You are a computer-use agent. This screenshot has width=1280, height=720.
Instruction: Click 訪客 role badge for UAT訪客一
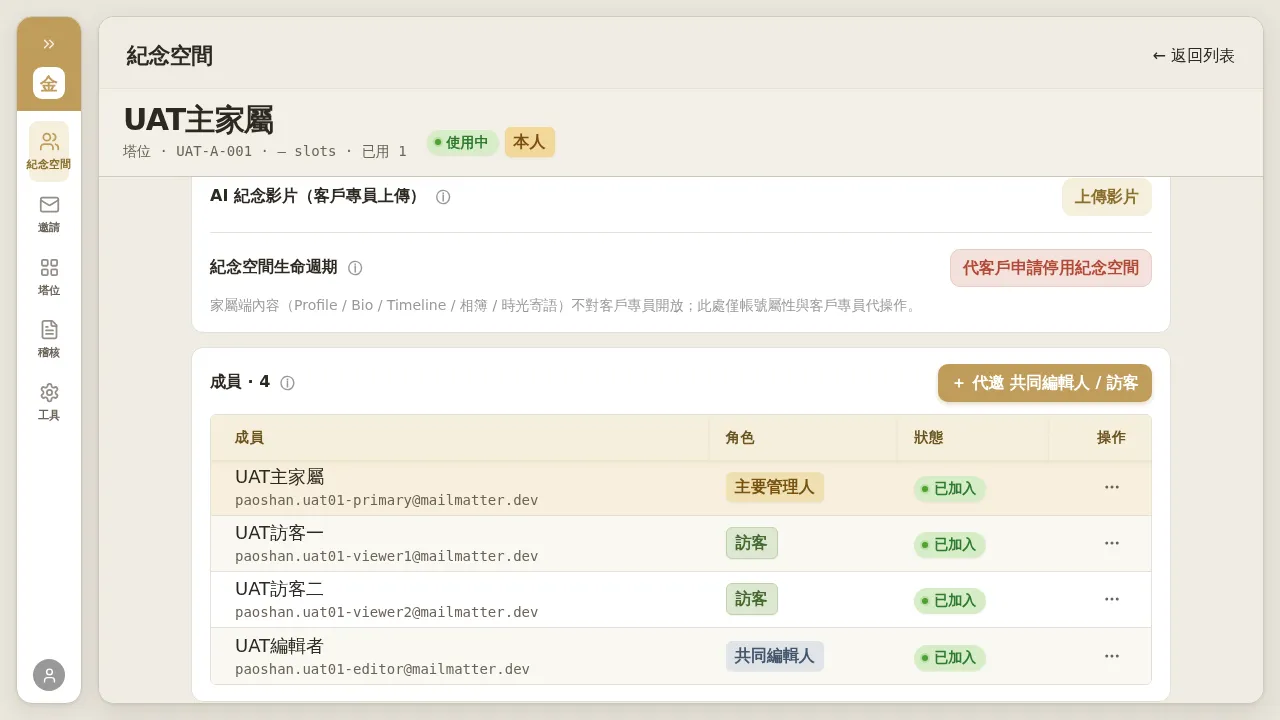752,543
